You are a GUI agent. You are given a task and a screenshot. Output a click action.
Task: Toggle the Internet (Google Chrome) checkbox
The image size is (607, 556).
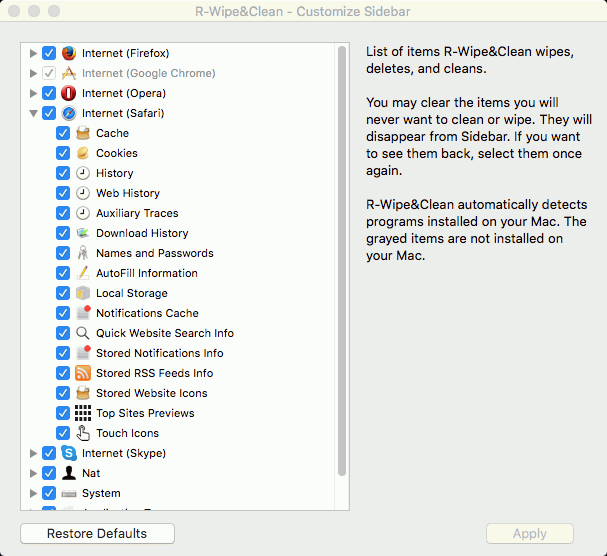(49, 73)
